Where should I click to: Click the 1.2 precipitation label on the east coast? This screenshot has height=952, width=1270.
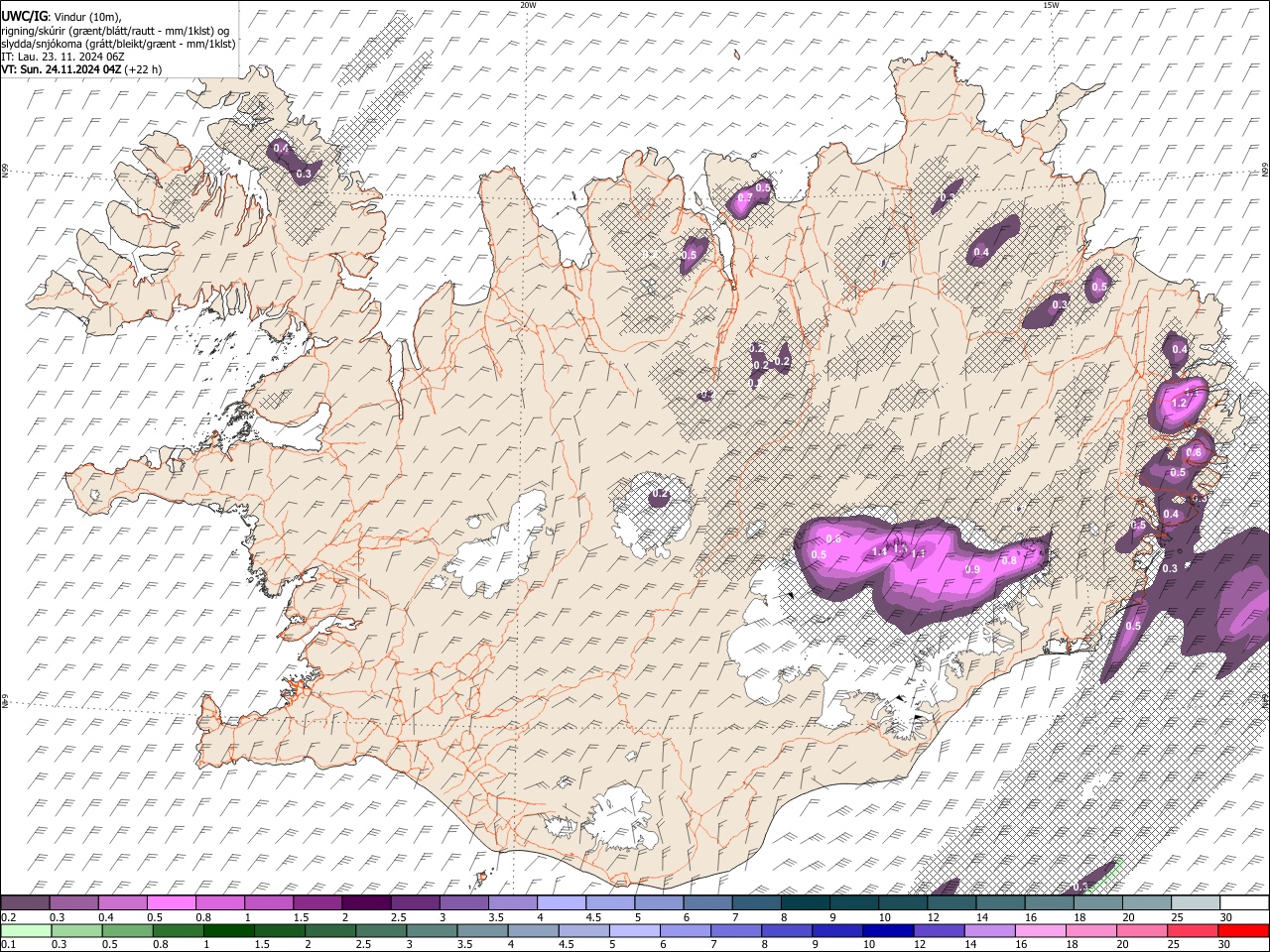(1179, 404)
